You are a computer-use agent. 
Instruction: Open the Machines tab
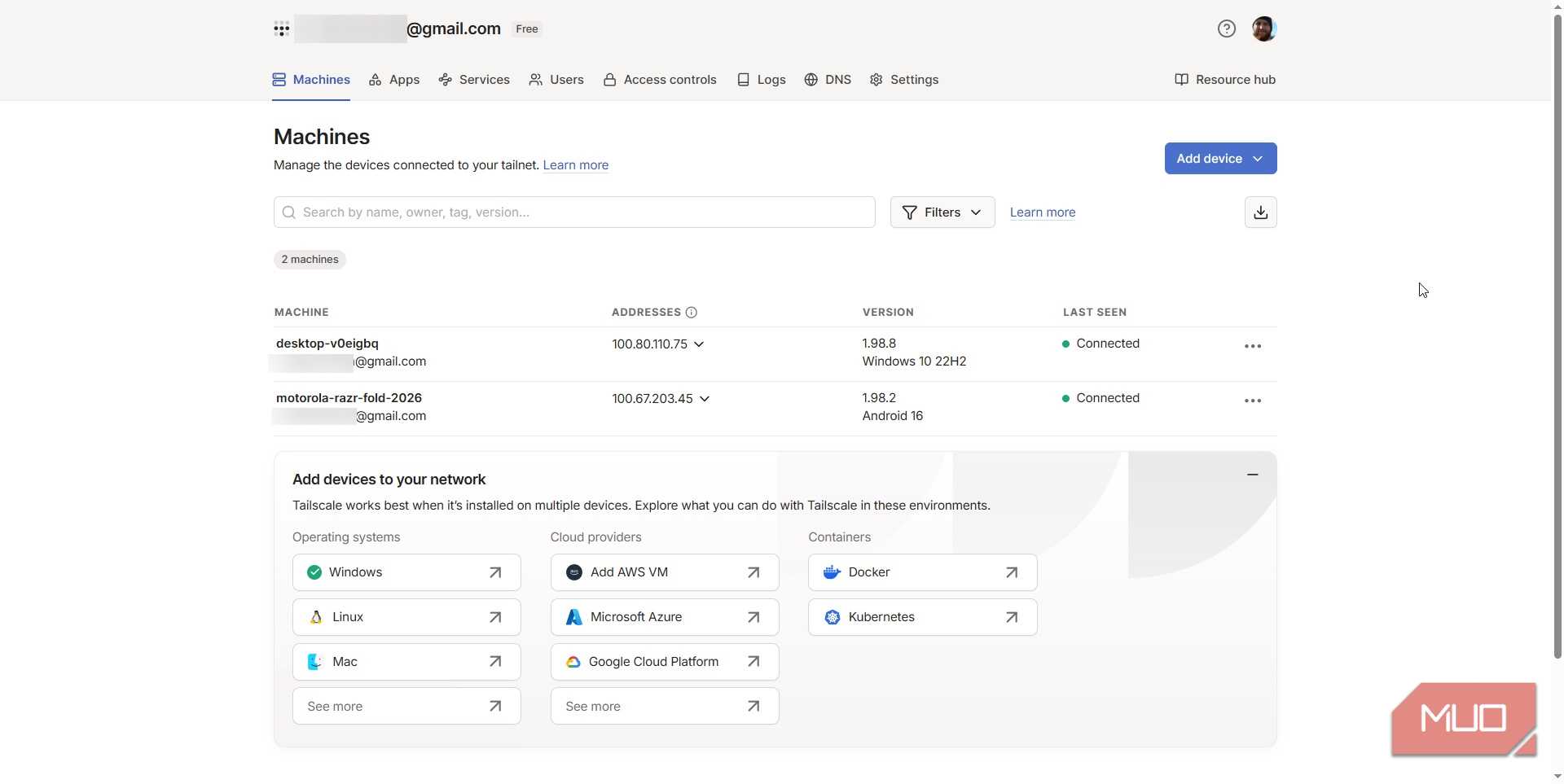pos(311,80)
